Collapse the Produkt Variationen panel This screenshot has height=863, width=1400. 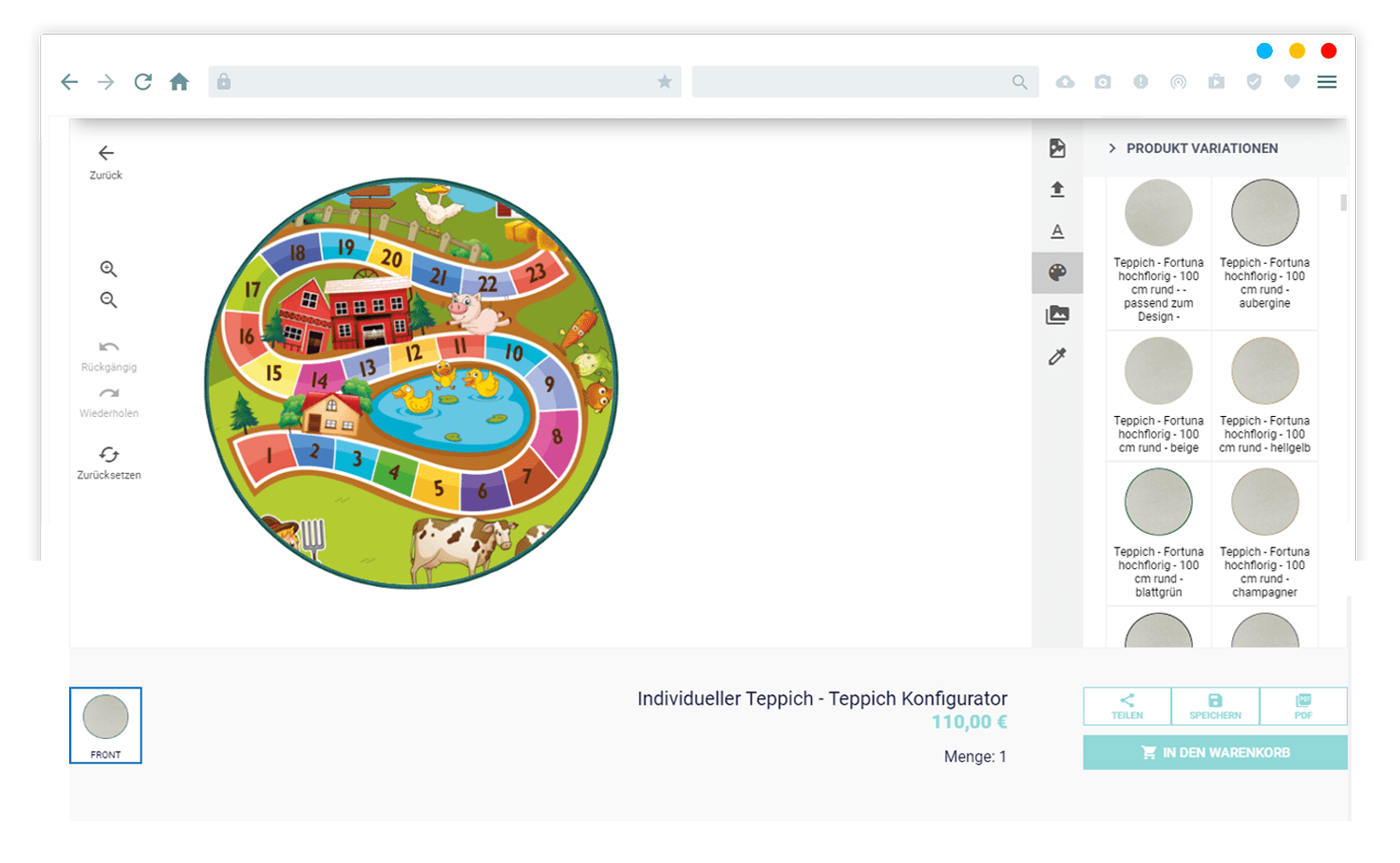point(1112,148)
